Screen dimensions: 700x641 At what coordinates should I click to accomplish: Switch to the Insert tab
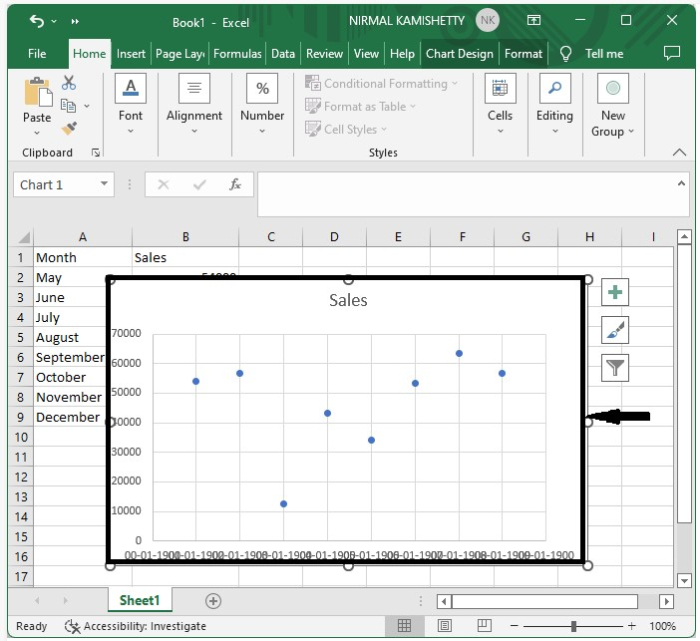click(x=131, y=54)
